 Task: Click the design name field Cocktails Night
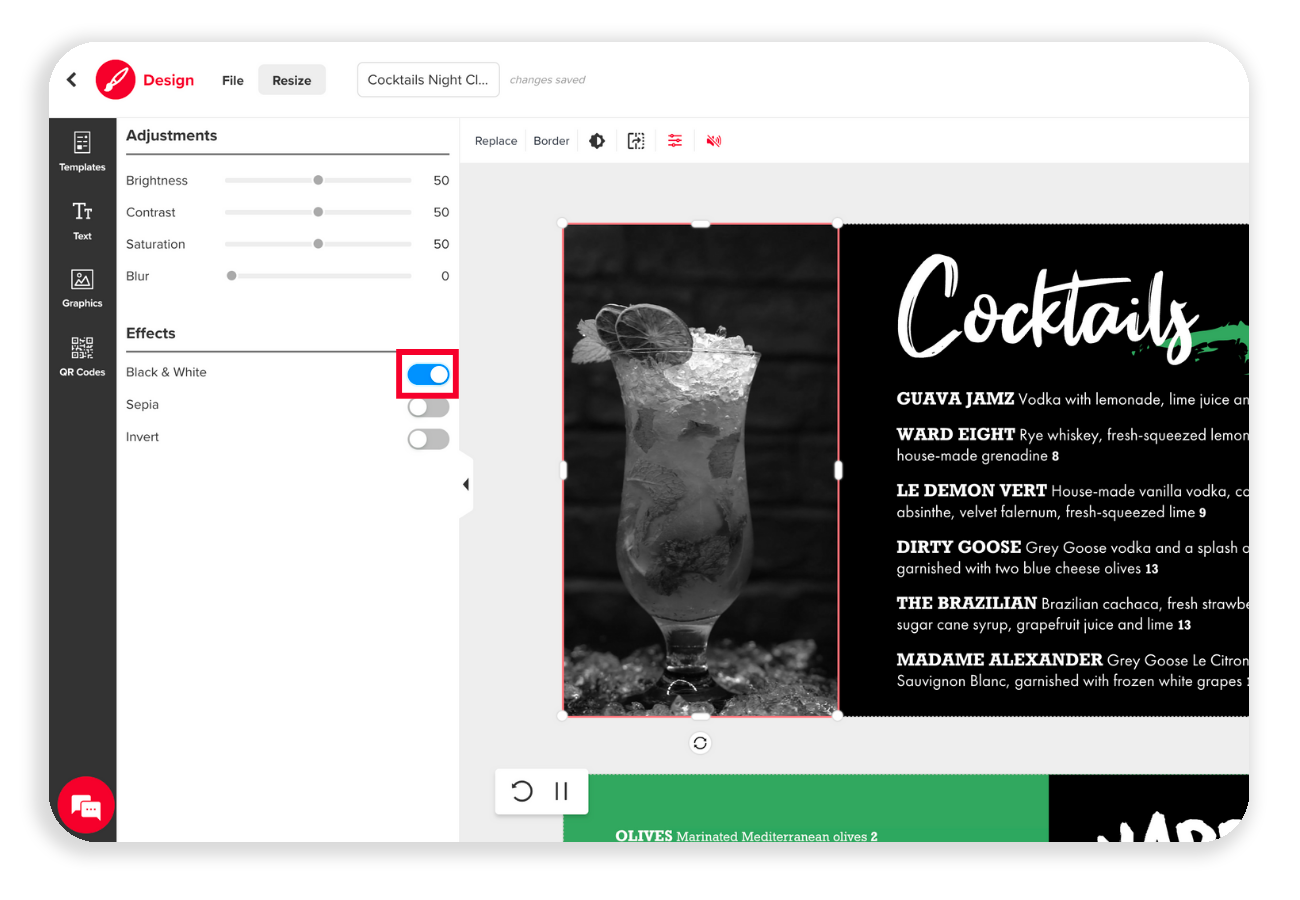(x=428, y=80)
